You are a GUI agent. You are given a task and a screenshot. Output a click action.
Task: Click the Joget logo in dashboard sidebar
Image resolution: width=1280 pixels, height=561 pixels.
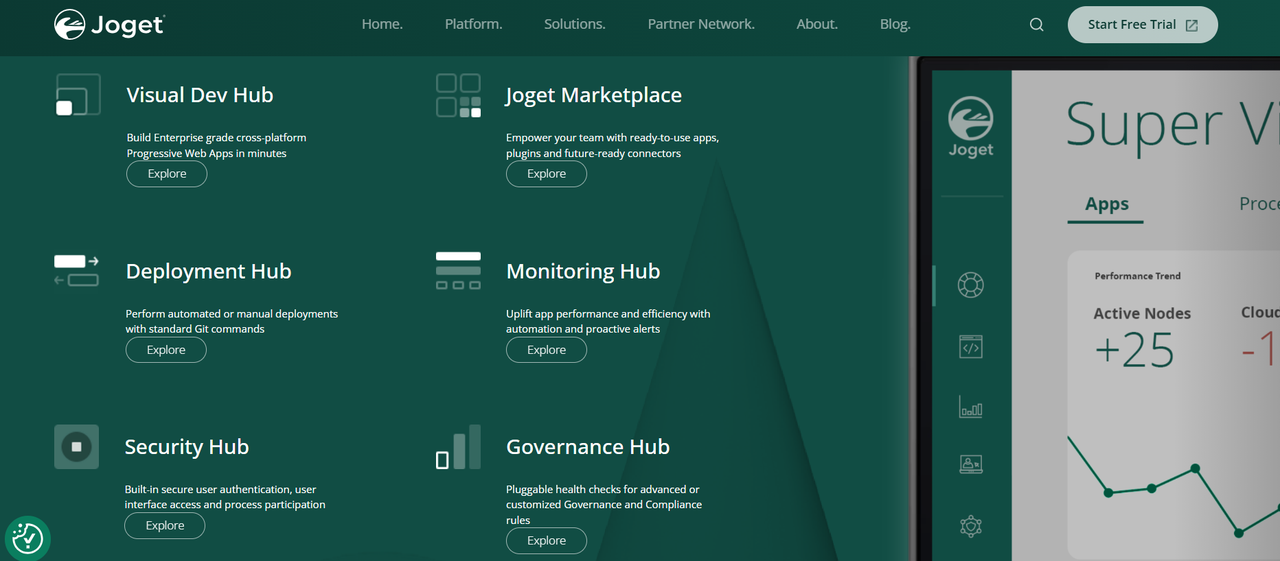coord(971,127)
